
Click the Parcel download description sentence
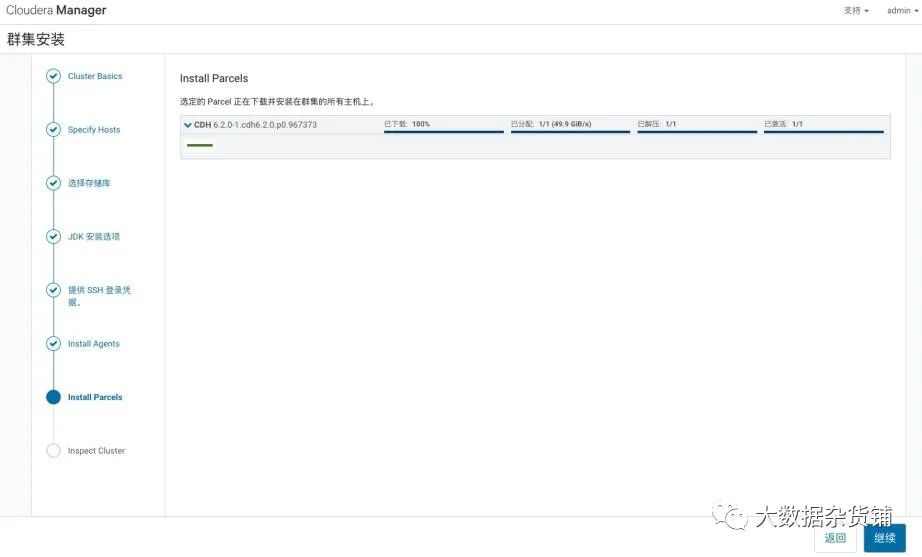coord(278,102)
